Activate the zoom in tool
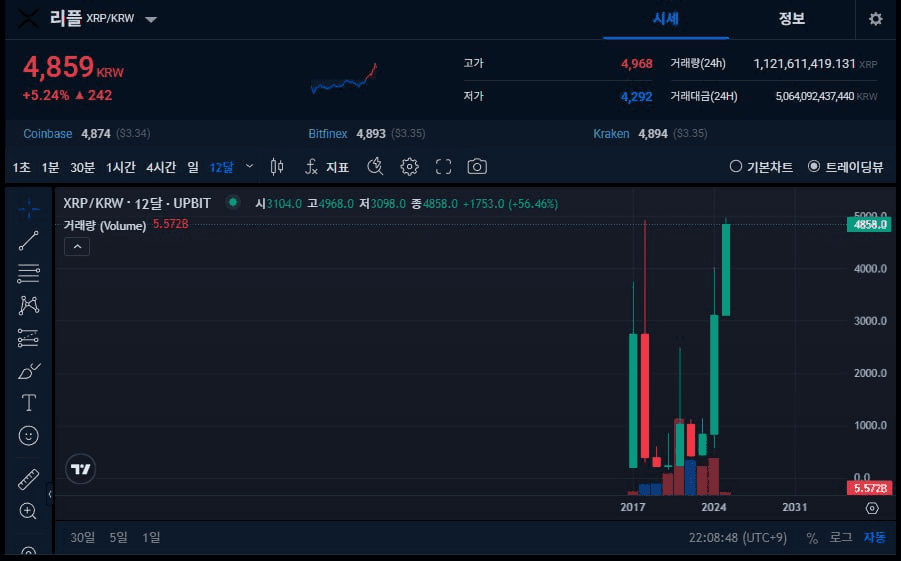The width and height of the screenshot is (901, 561). tap(29, 511)
